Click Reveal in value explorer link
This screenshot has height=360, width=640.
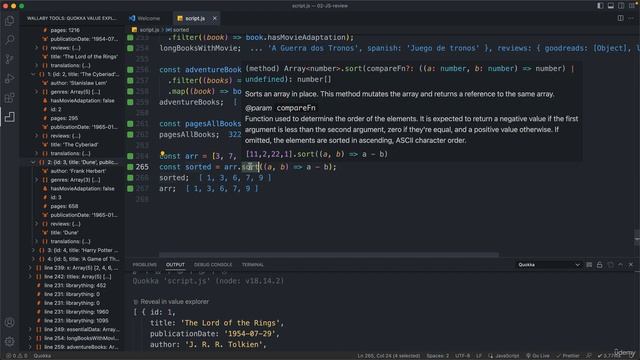pyautogui.click(x=174, y=302)
